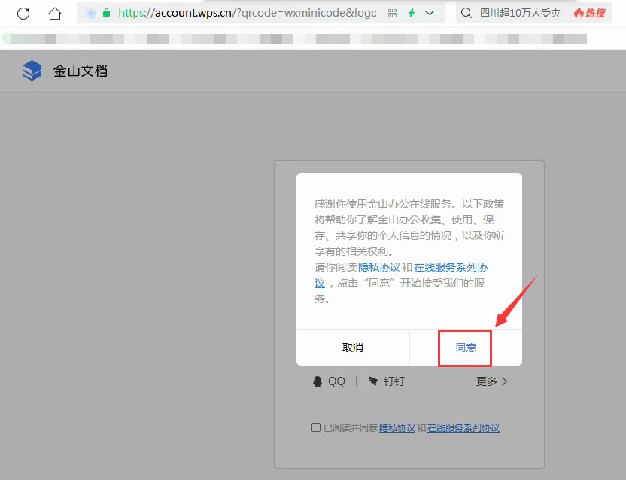The height and width of the screenshot is (480, 626).
Task: Click the green lightning speed-mode icon
Action: (411, 13)
